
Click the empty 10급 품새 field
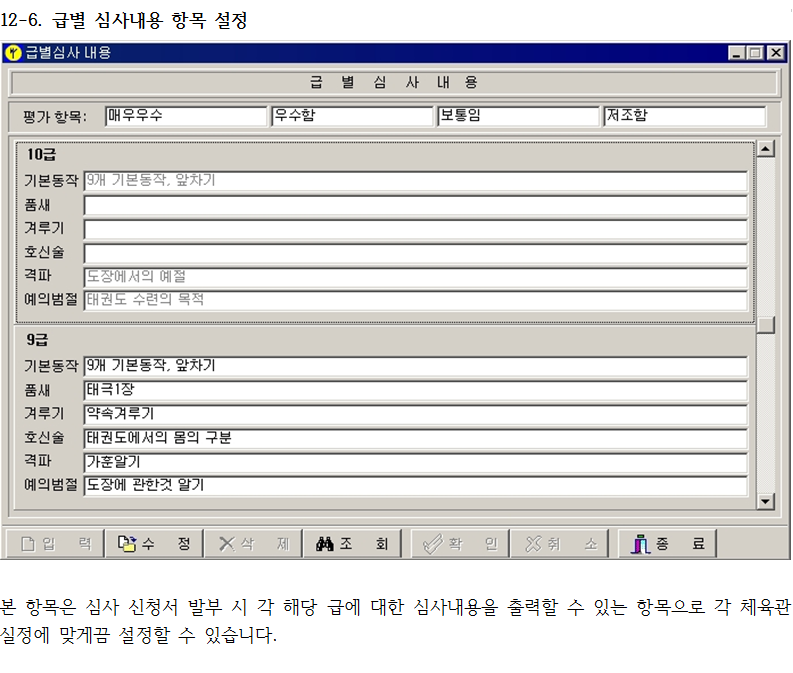click(415, 206)
